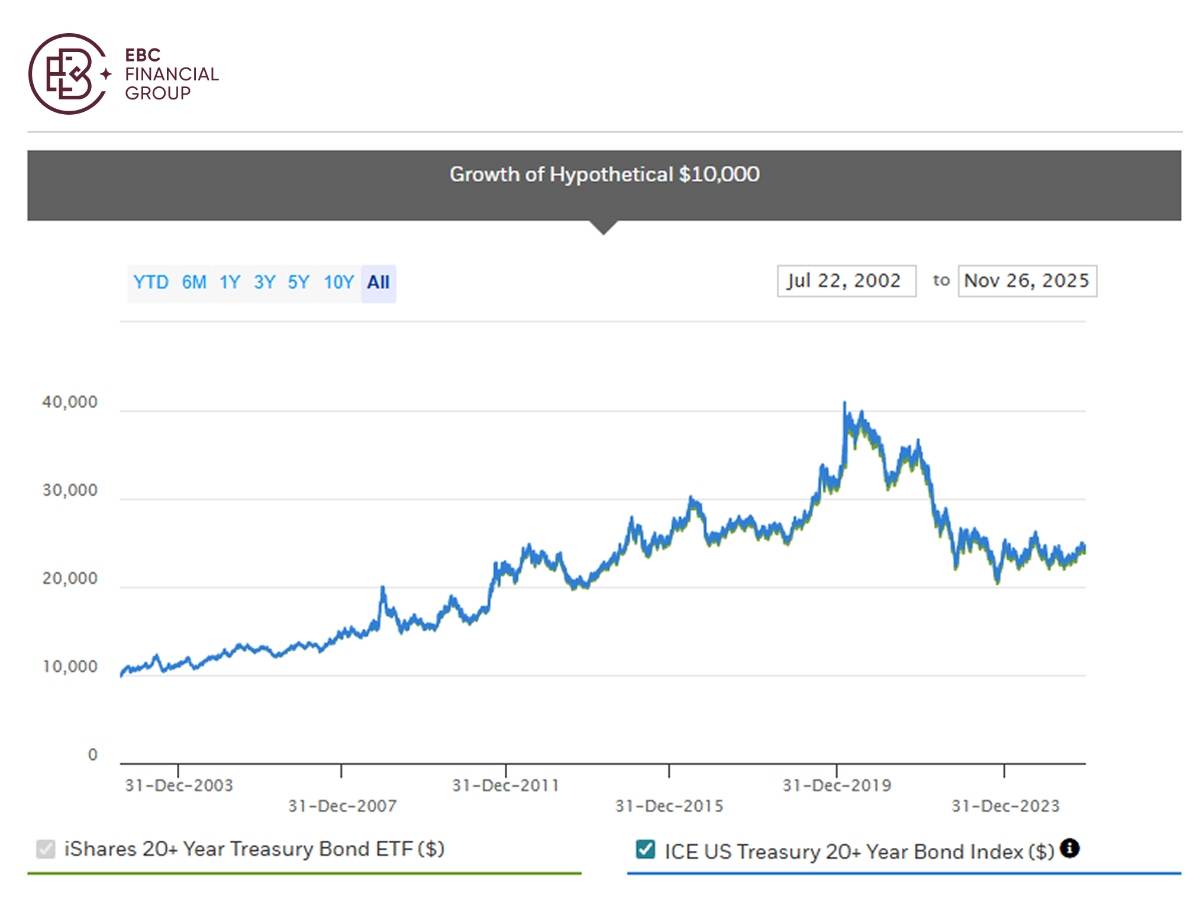Select the All time range
Viewport: 1200px width, 917px height.
click(377, 283)
